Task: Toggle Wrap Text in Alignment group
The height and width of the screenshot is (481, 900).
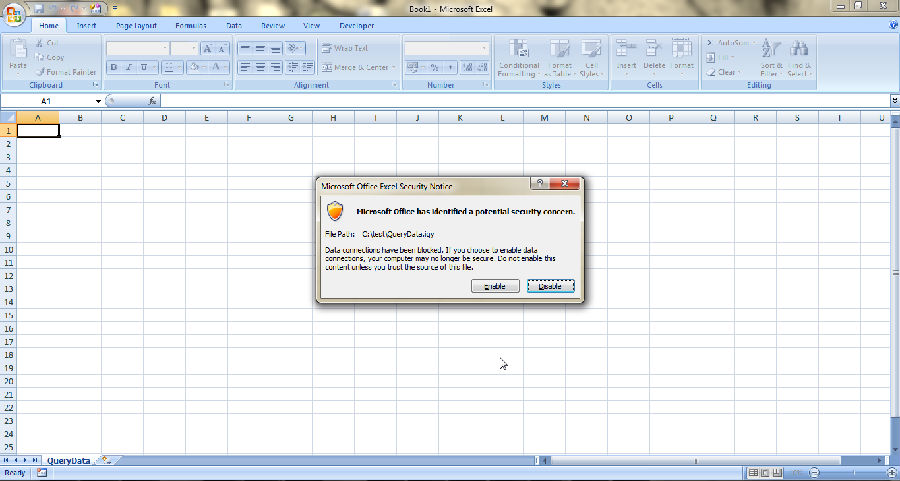Action: point(345,48)
